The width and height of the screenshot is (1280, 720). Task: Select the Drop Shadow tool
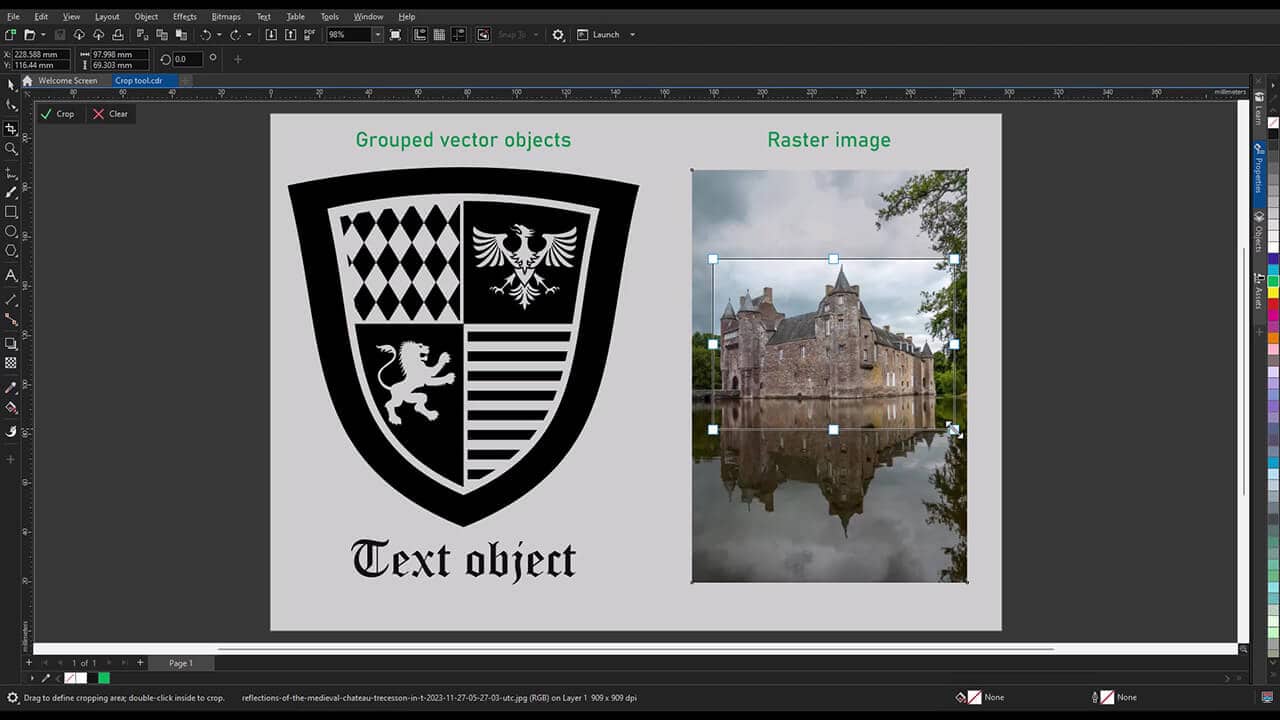(x=11, y=344)
